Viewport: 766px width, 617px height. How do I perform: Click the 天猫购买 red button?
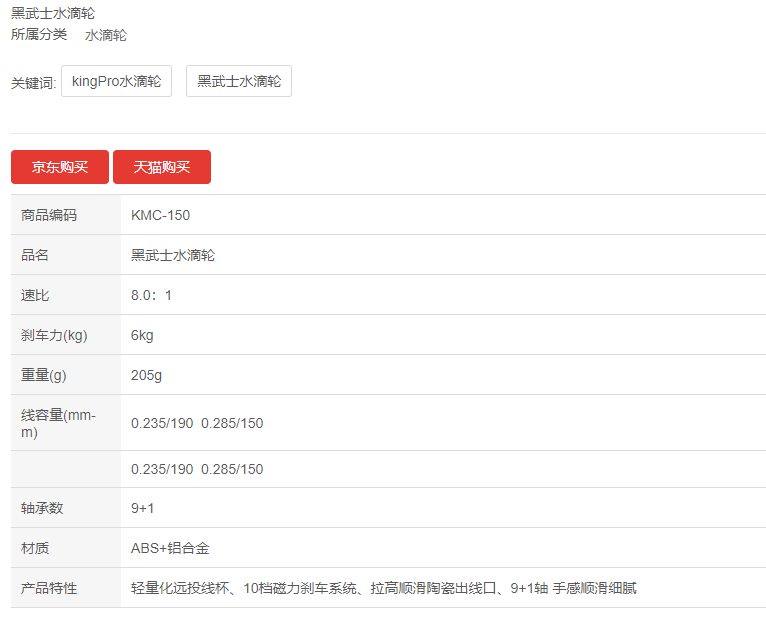tap(162, 167)
